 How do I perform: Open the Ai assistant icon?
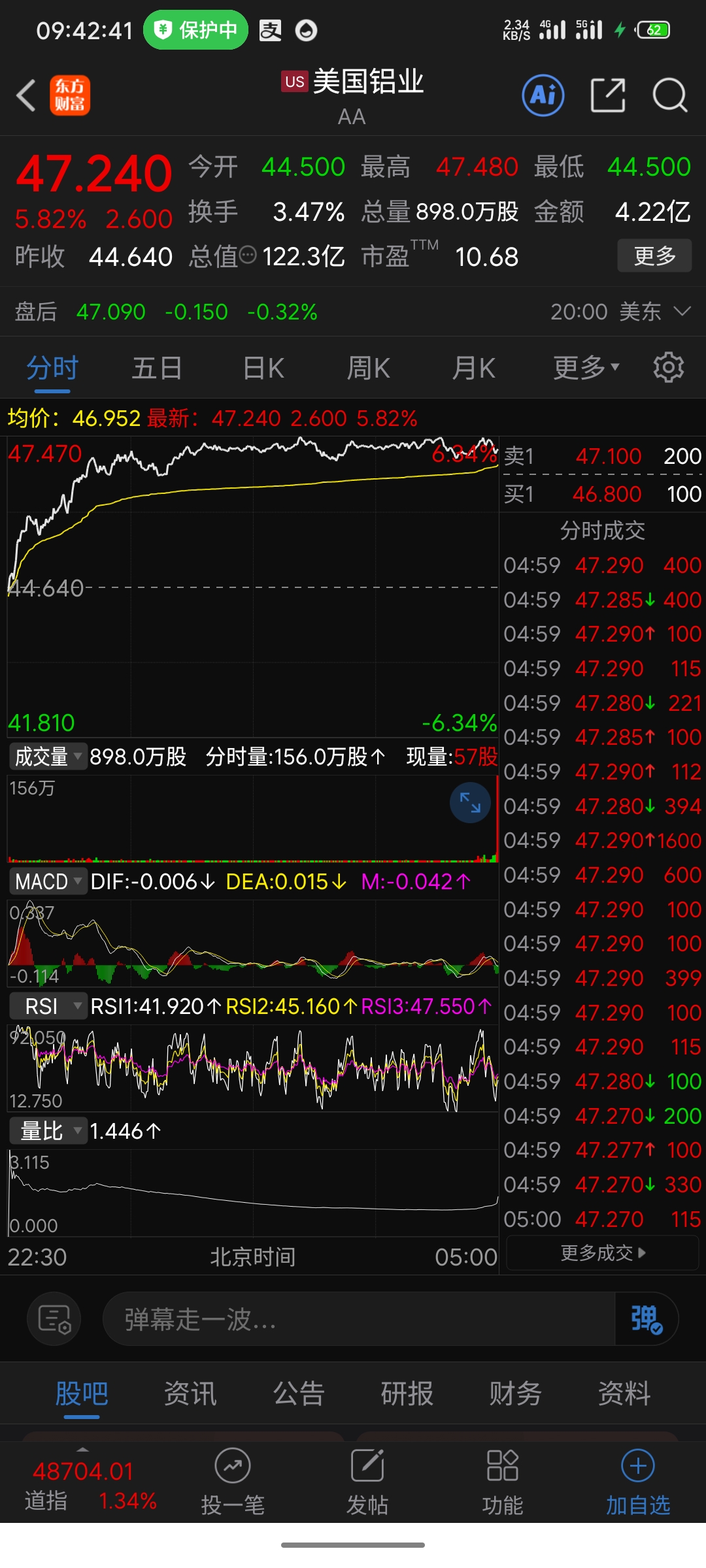coord(543,95)
